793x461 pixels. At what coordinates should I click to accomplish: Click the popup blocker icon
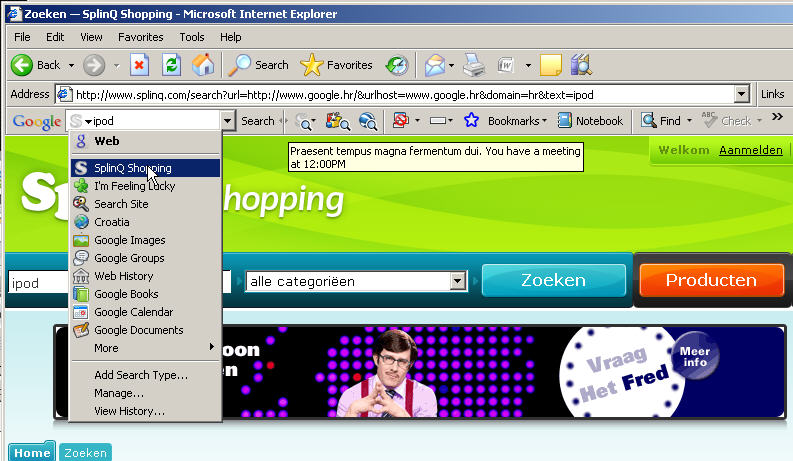pos(401,121)
